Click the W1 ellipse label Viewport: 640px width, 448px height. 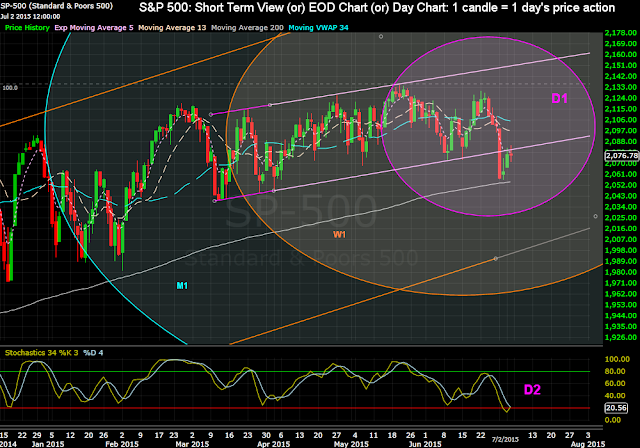pyautogui.click(x=339, y=235)
